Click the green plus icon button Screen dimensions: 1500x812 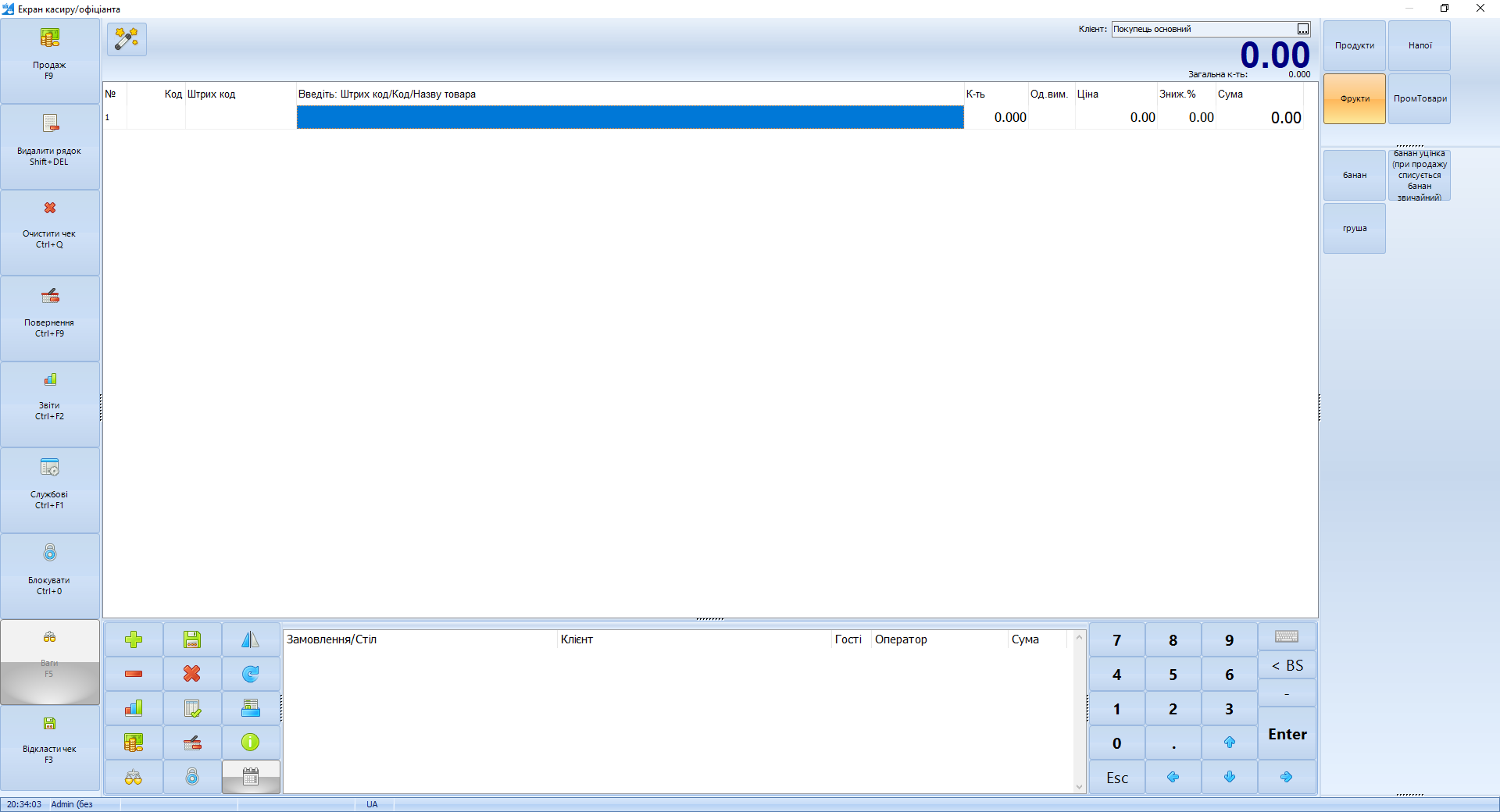134,639
